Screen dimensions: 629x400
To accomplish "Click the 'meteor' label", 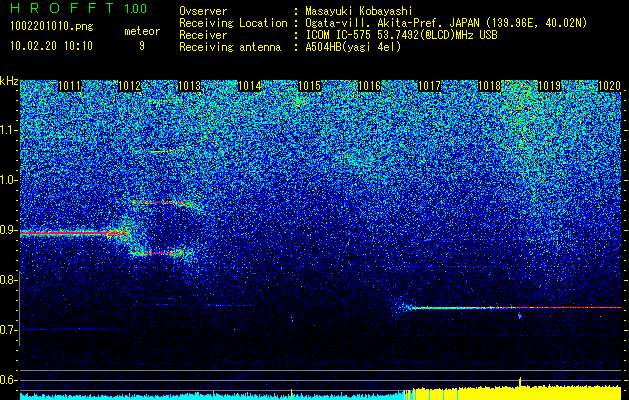I will (142, 31).
